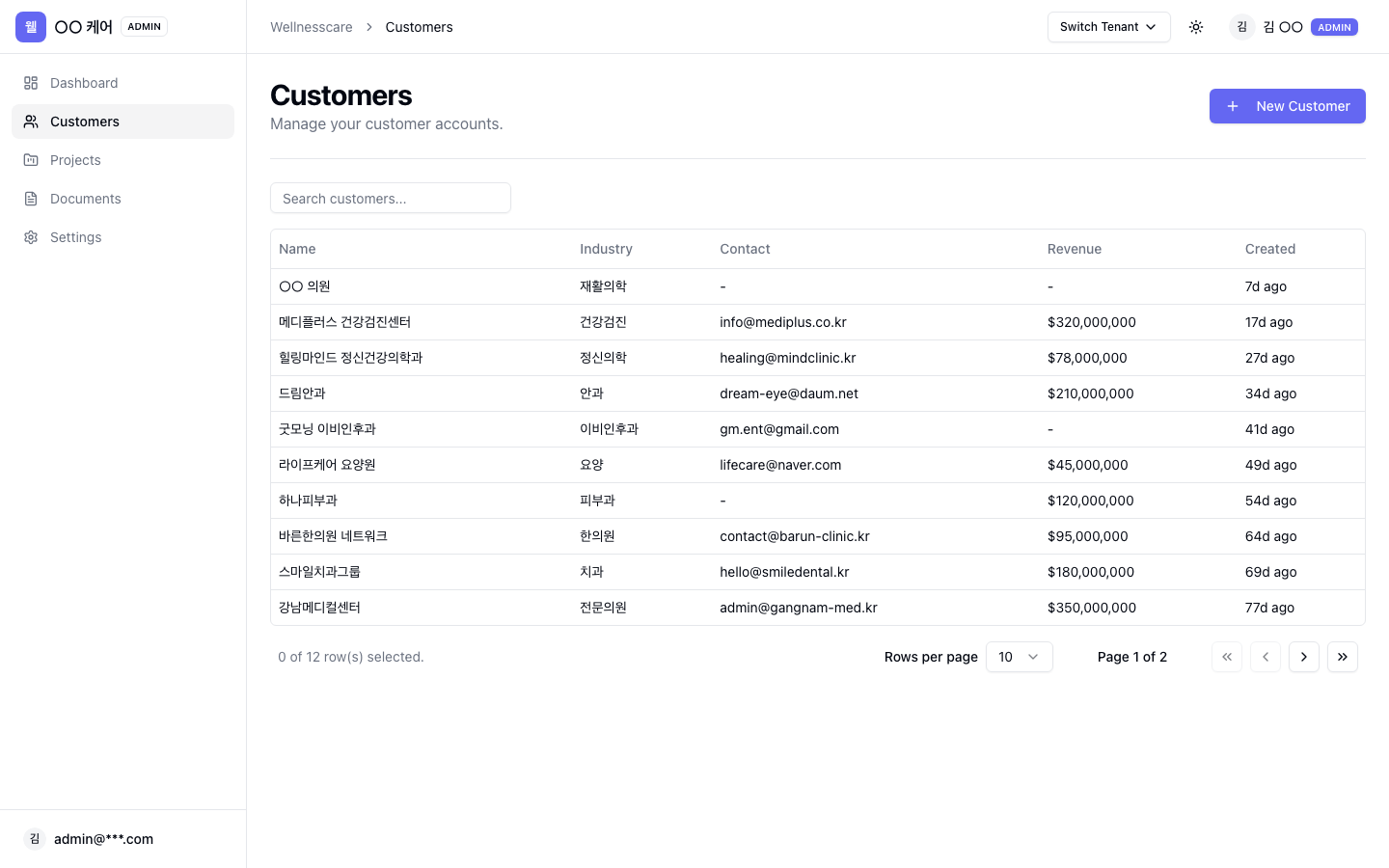Screen dimensions: 1389x868
Task: Expand the Rows per page selector
Action: 1020,657
